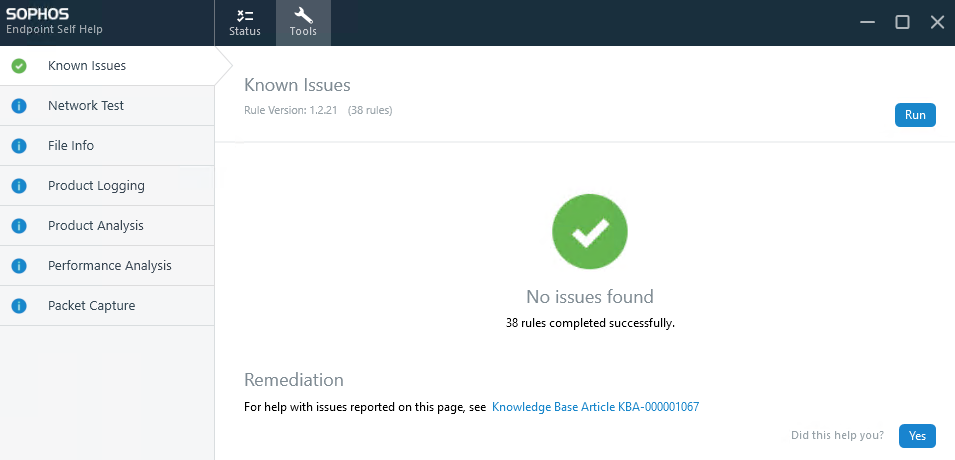Select File Info in the sidebar
This screenshot has height=460, width=955.
click(71, 146)
